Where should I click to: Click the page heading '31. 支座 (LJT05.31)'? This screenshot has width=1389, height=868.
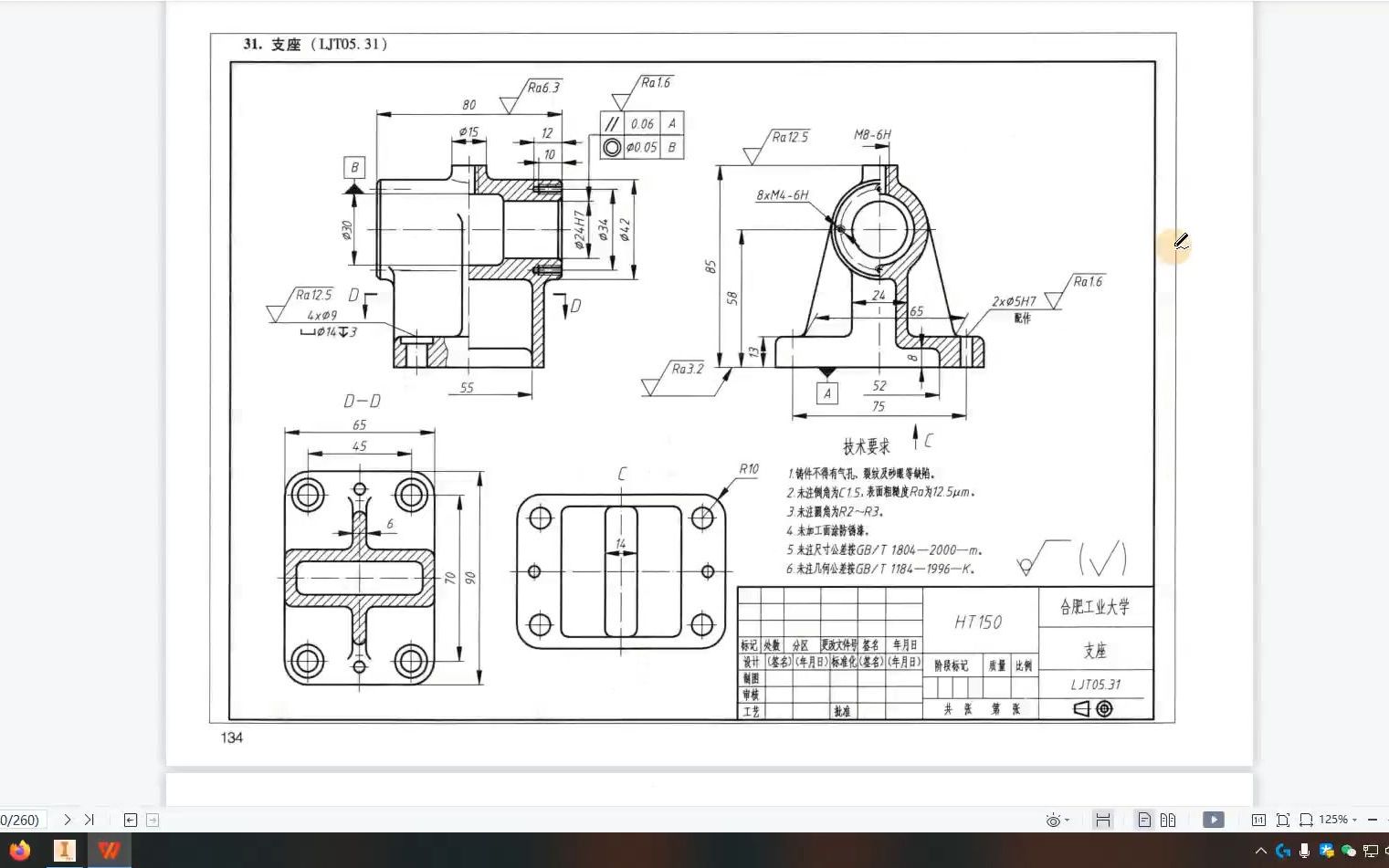tap(315, 44)
